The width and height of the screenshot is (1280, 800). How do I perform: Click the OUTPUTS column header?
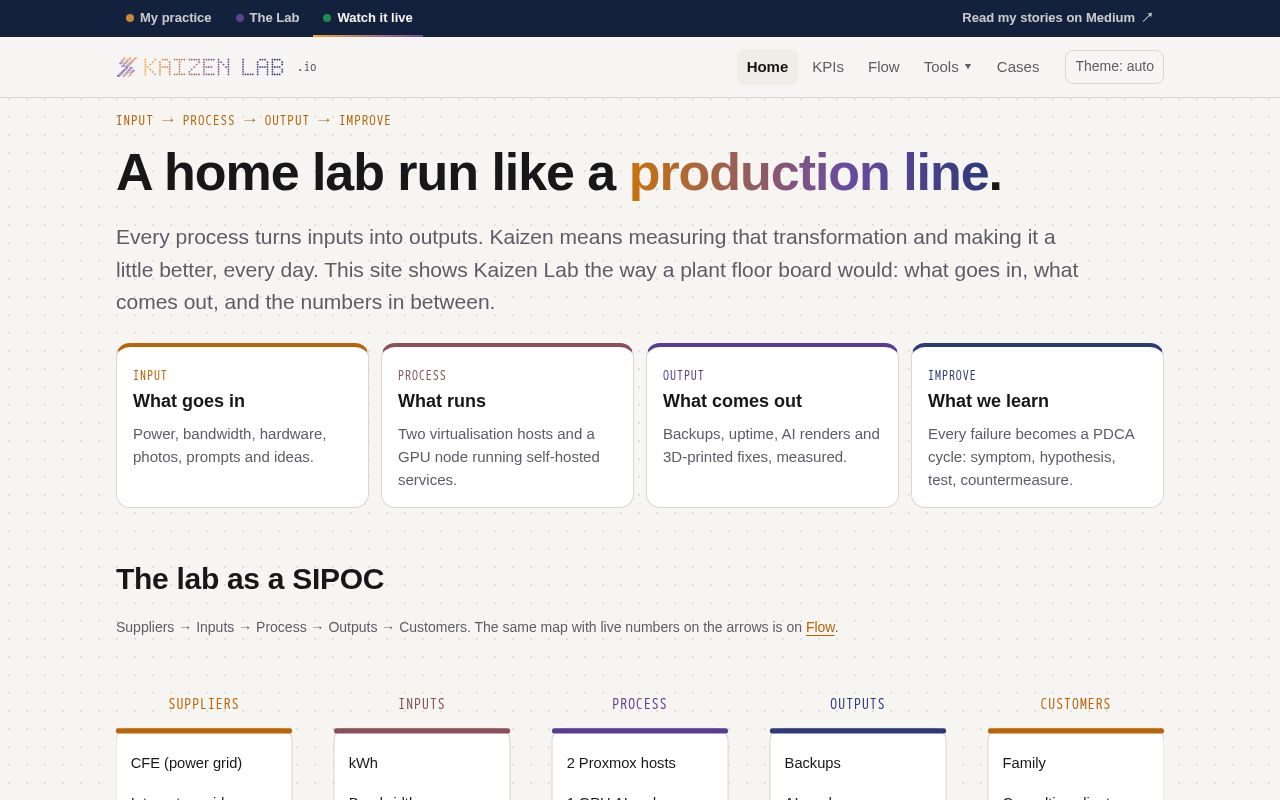(858, 704)
